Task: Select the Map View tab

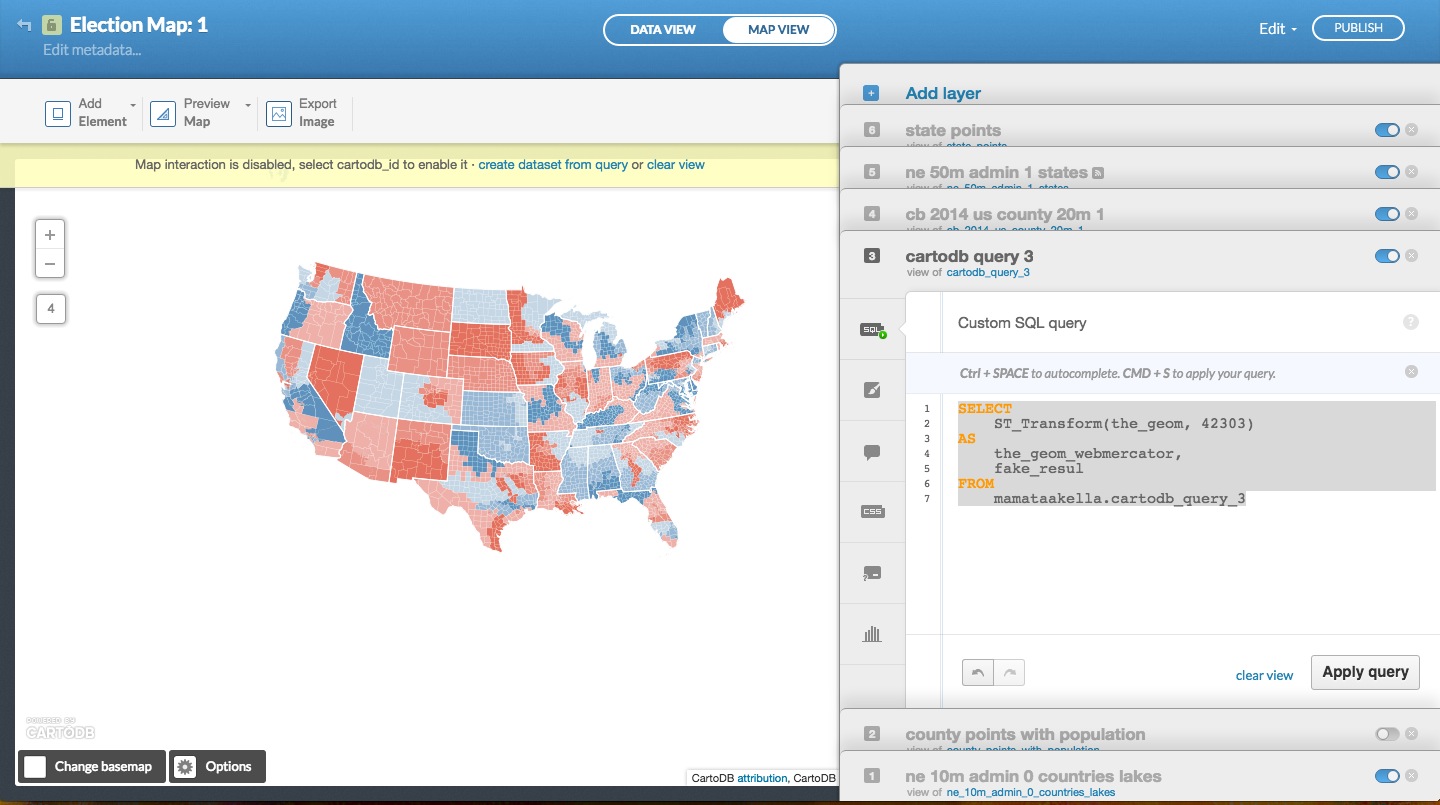Action: pos(778,30)
